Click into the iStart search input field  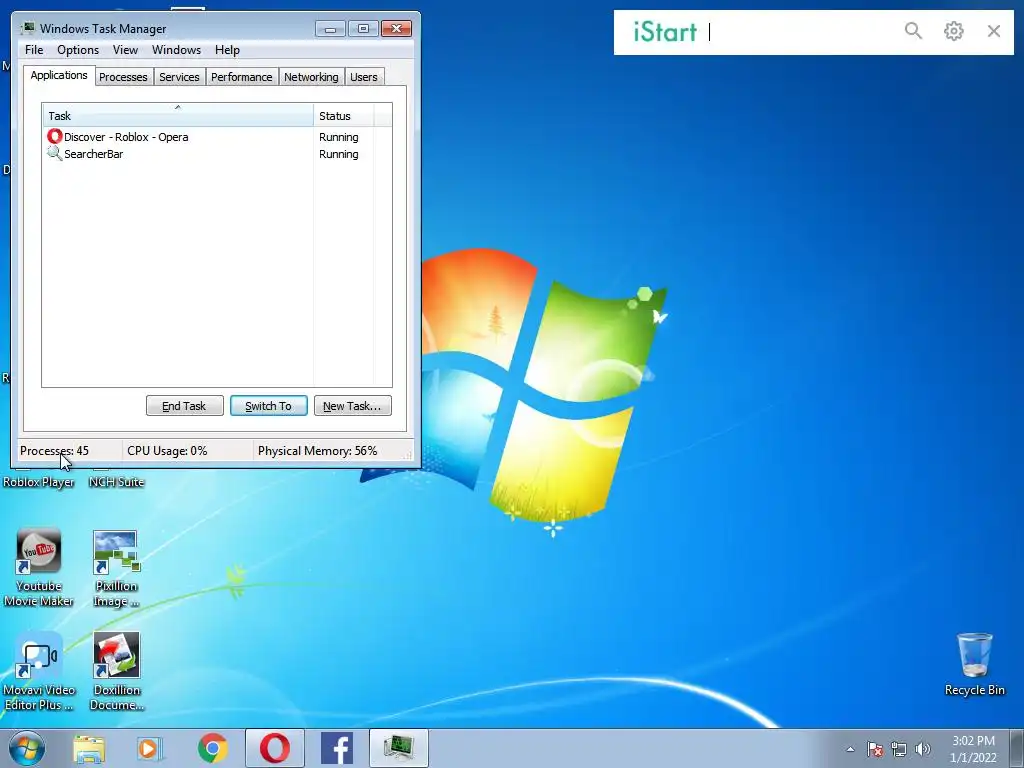click(802, 31)
